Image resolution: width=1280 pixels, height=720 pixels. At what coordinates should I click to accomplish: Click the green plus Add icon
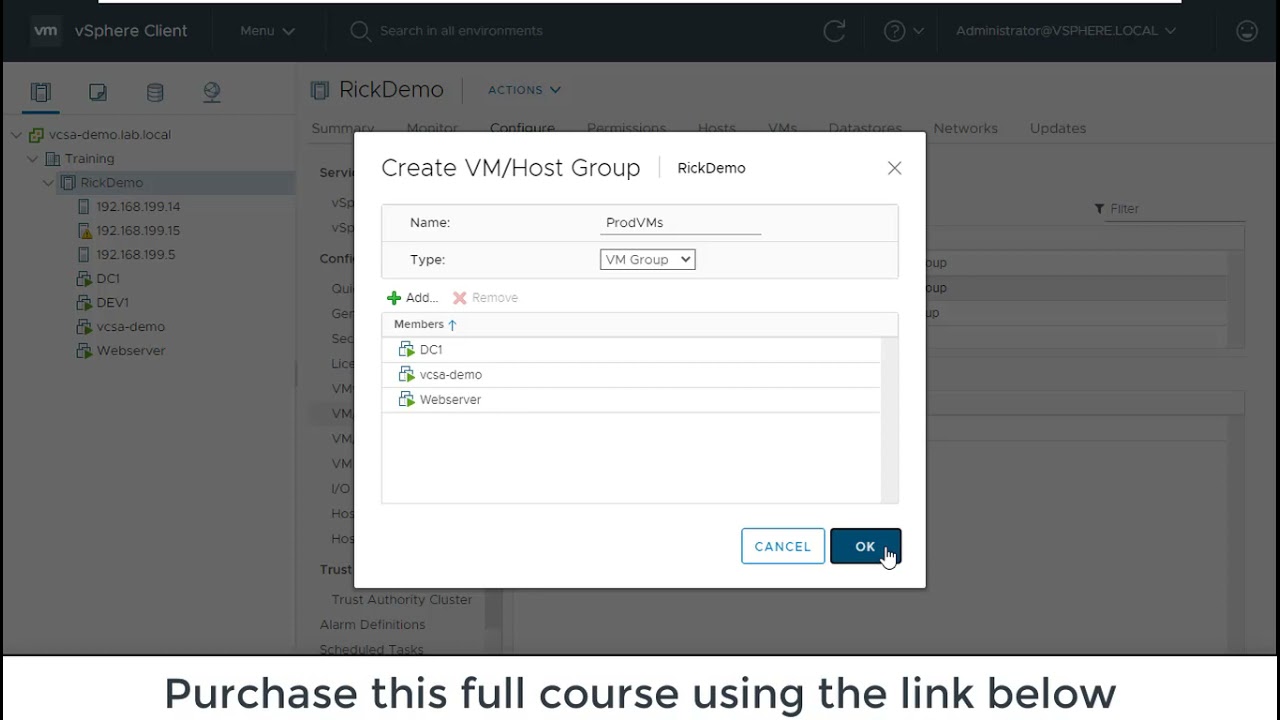tap(394, 298)
